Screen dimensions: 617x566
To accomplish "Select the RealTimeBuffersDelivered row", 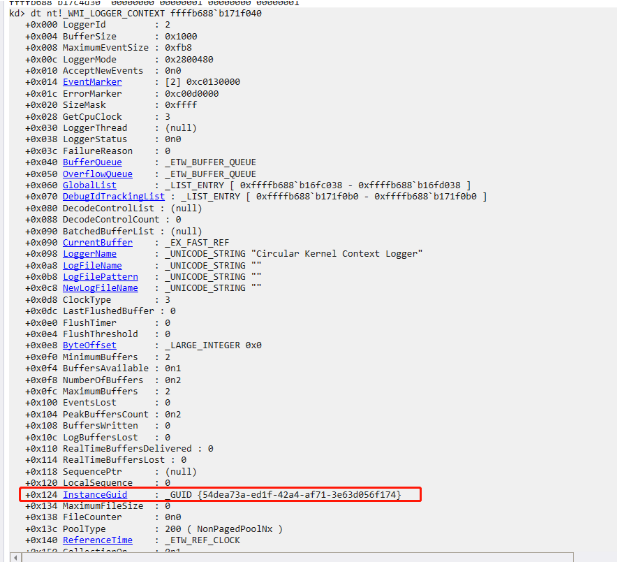I will click(x=119, y=449).
